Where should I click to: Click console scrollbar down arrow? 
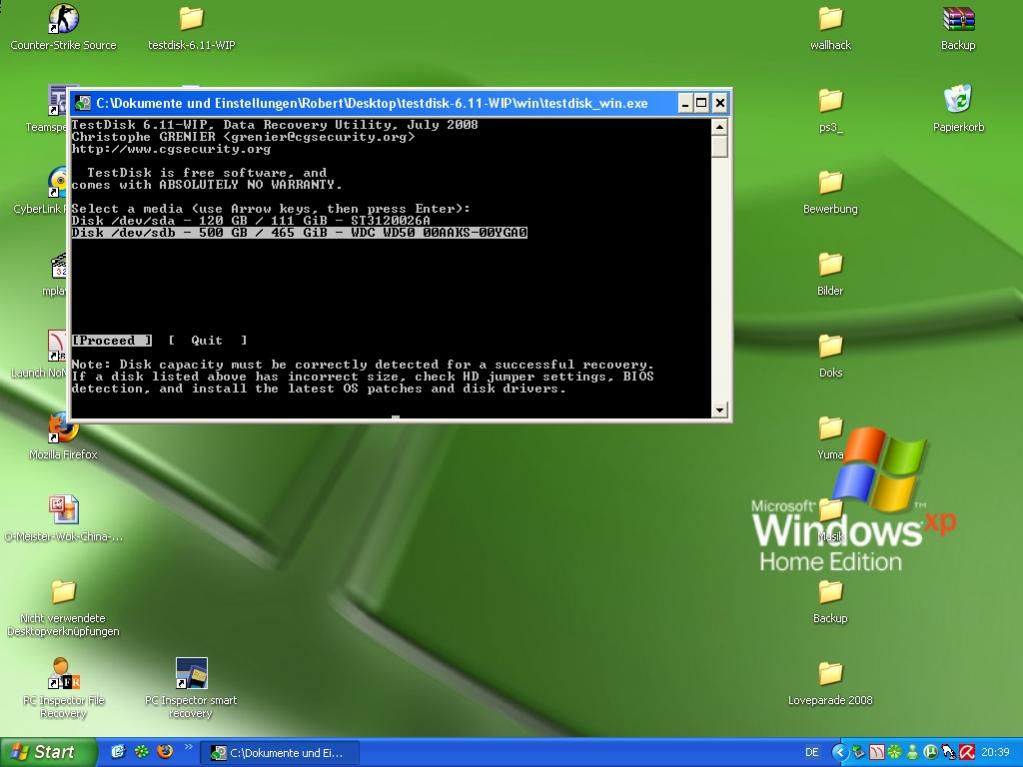click(719, 410)
